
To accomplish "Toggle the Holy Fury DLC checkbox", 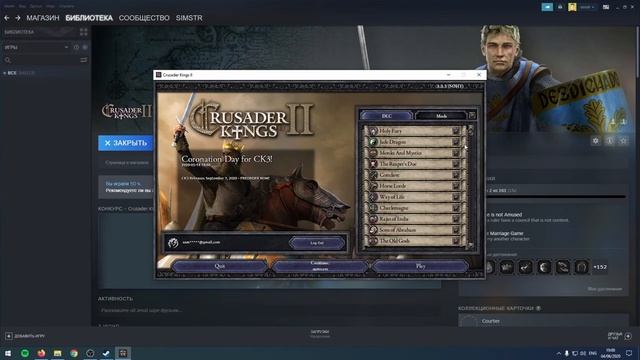I will 456,131.
